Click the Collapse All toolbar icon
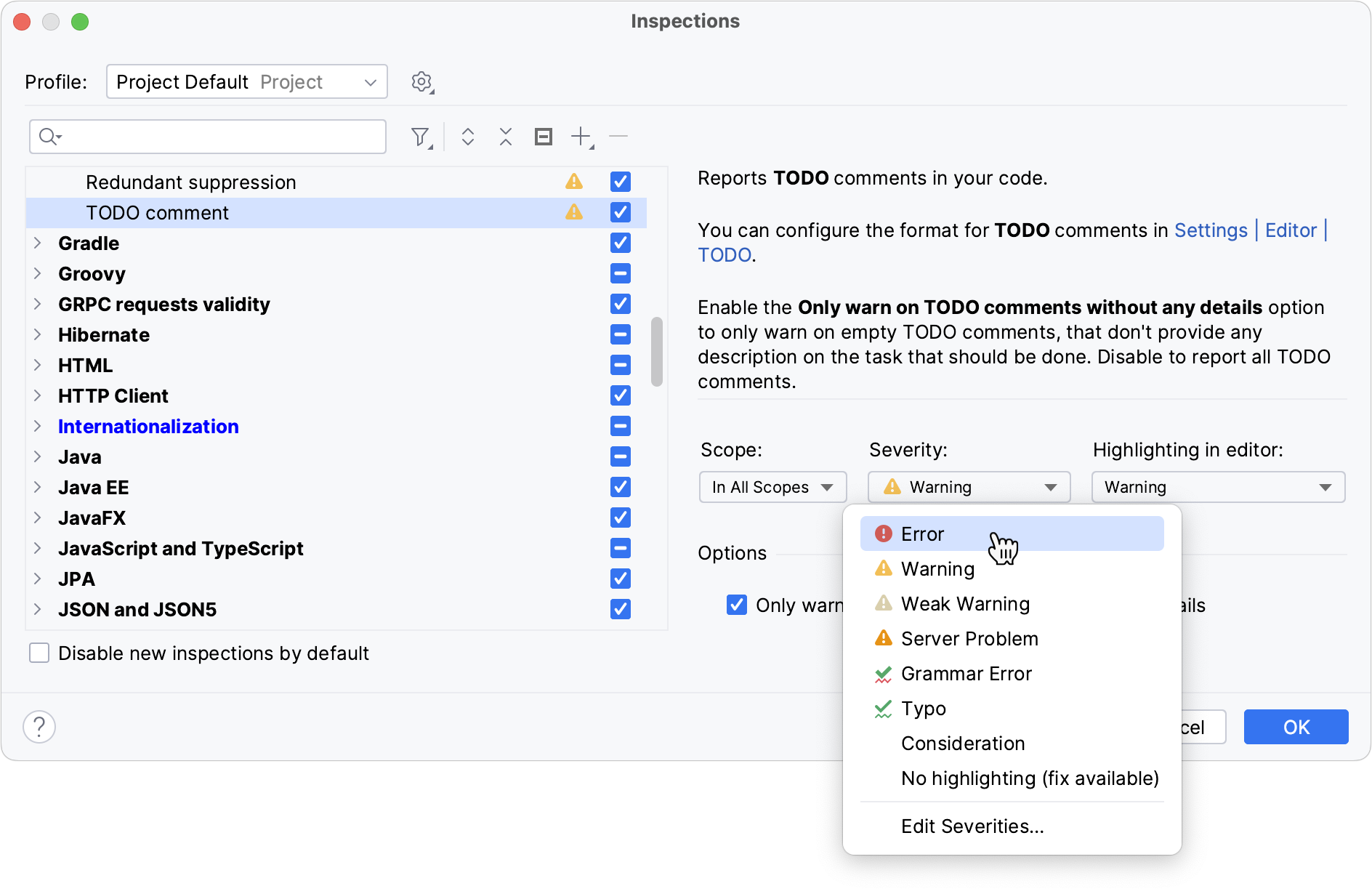 coord(506,137)
